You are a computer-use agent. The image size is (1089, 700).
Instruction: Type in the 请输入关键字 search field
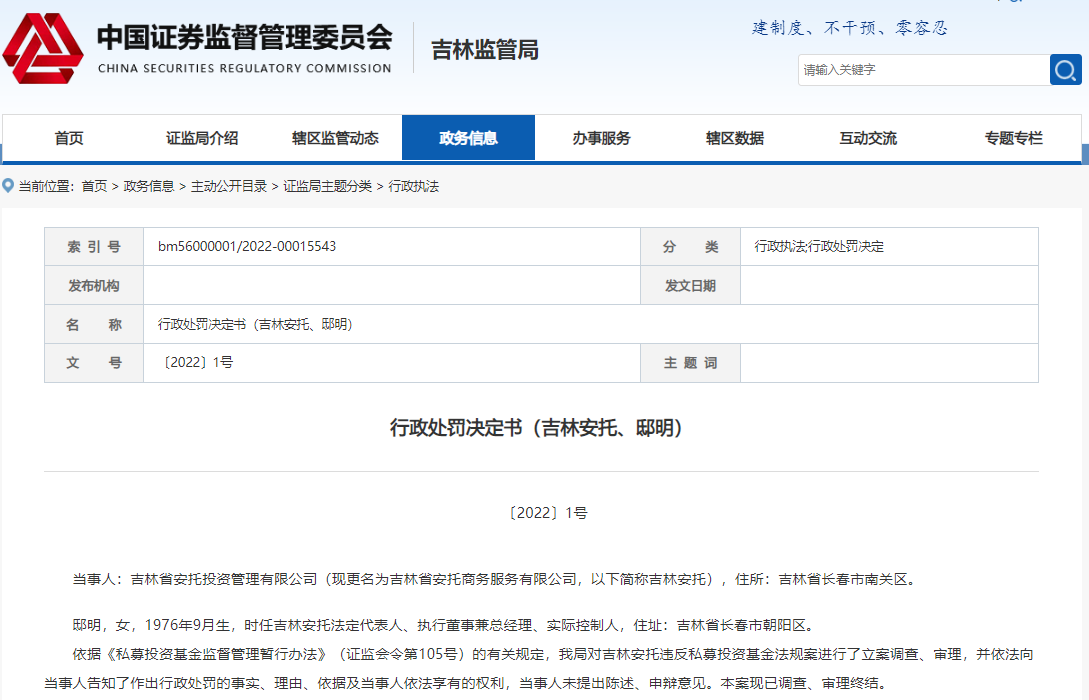[922, 70]
